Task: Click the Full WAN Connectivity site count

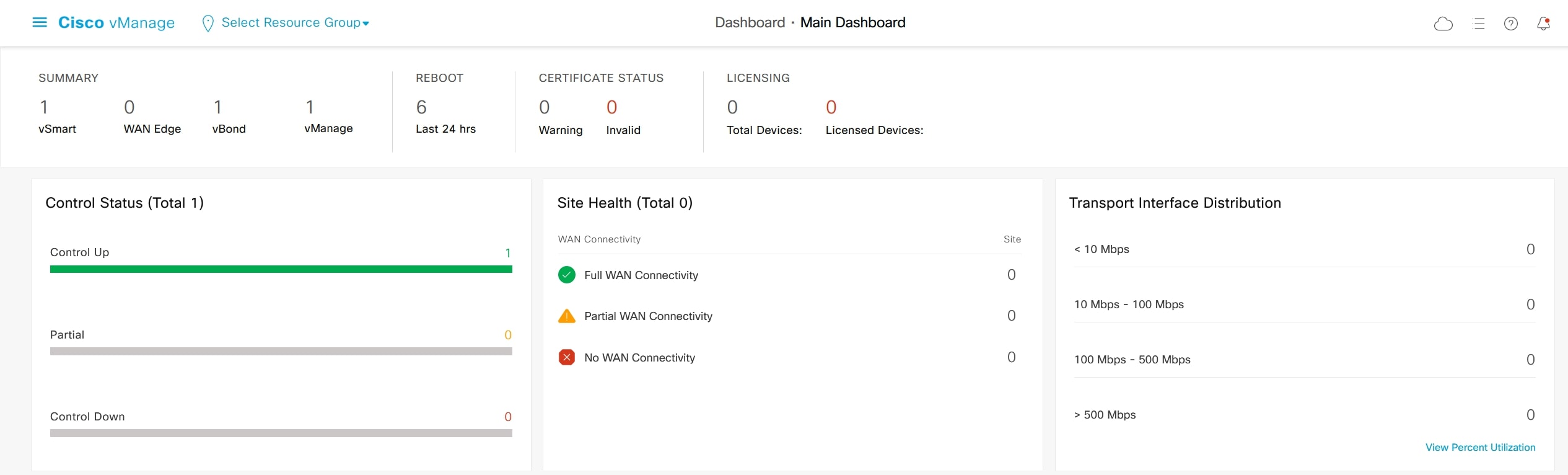Action: 1011,275
